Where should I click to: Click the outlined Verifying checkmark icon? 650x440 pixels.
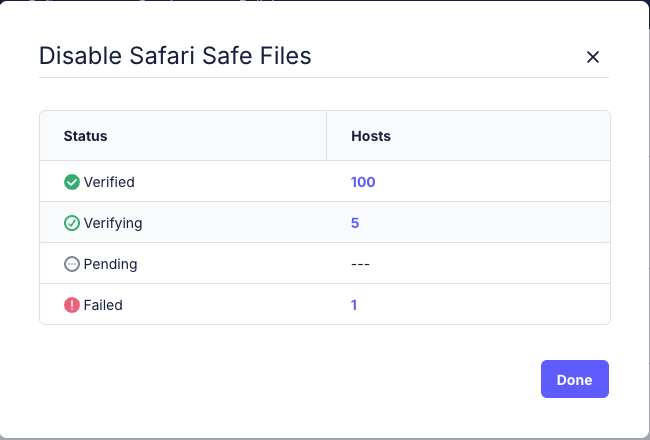click(x=72, y=223)
